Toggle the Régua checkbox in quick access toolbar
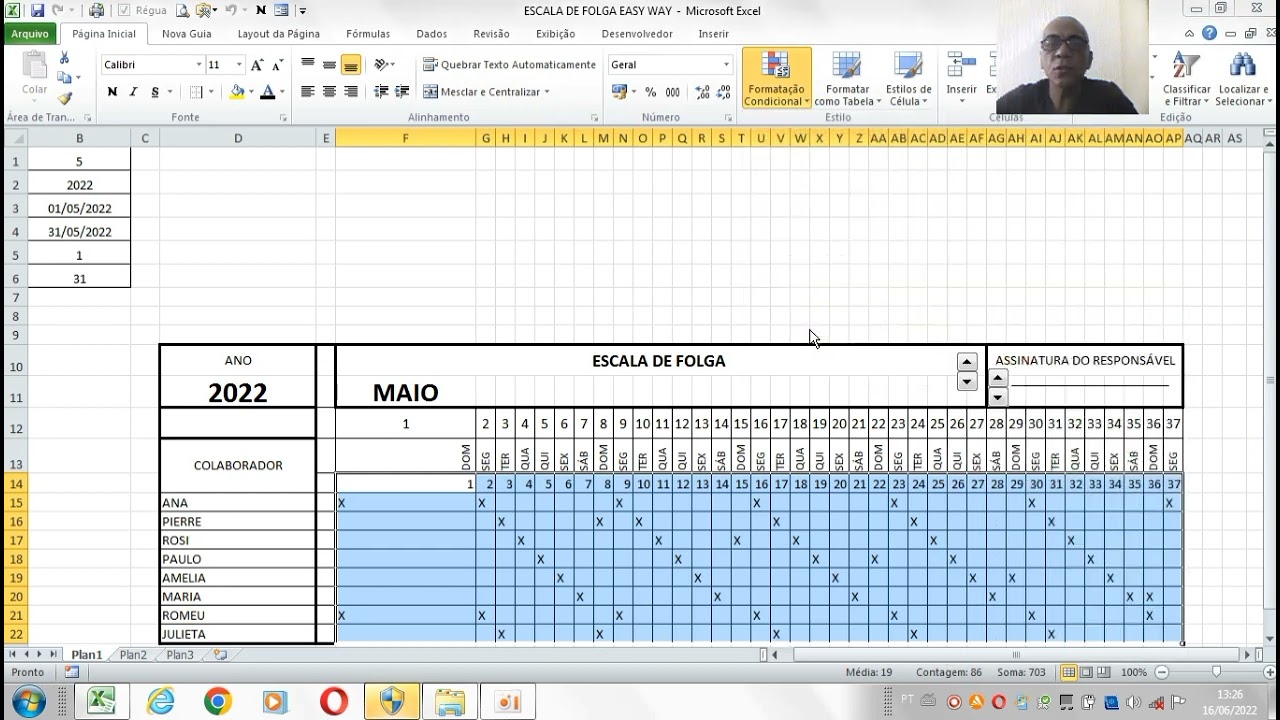The image size is (1280, 720). (x=124, y=11)
